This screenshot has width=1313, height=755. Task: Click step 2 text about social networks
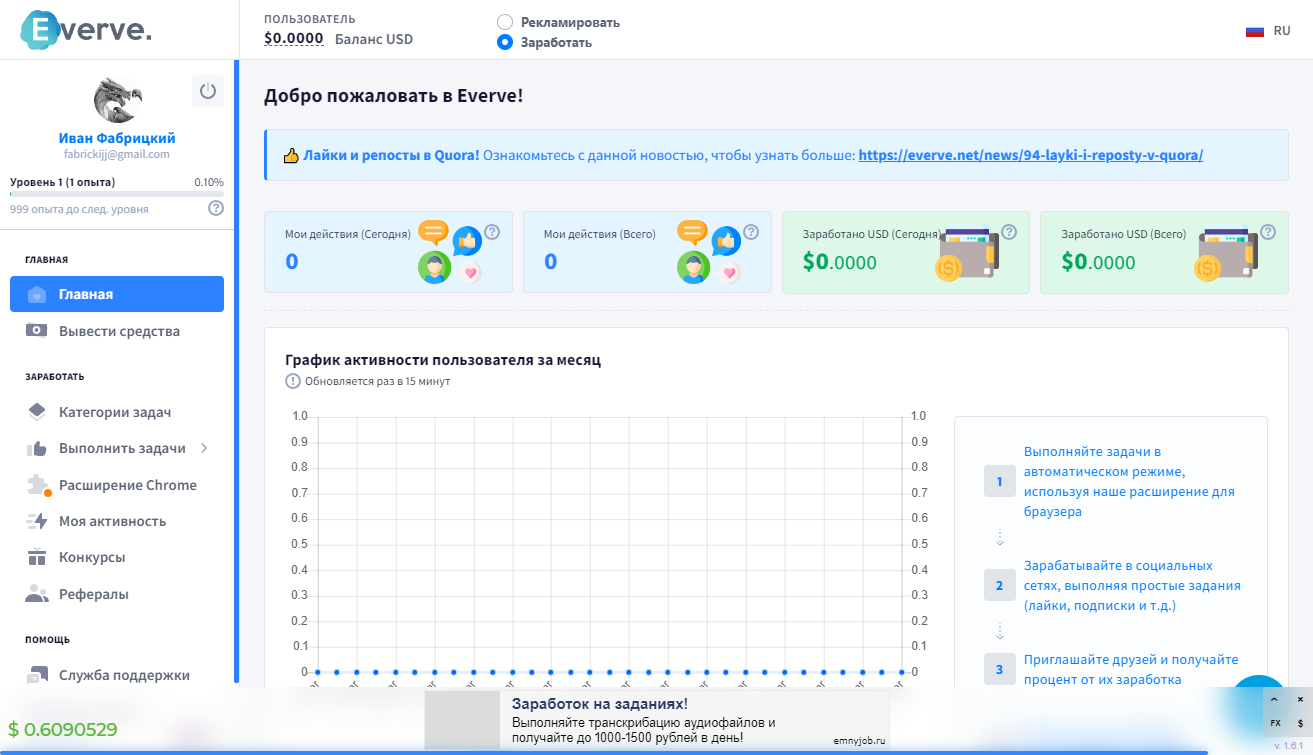point(1132,585)
